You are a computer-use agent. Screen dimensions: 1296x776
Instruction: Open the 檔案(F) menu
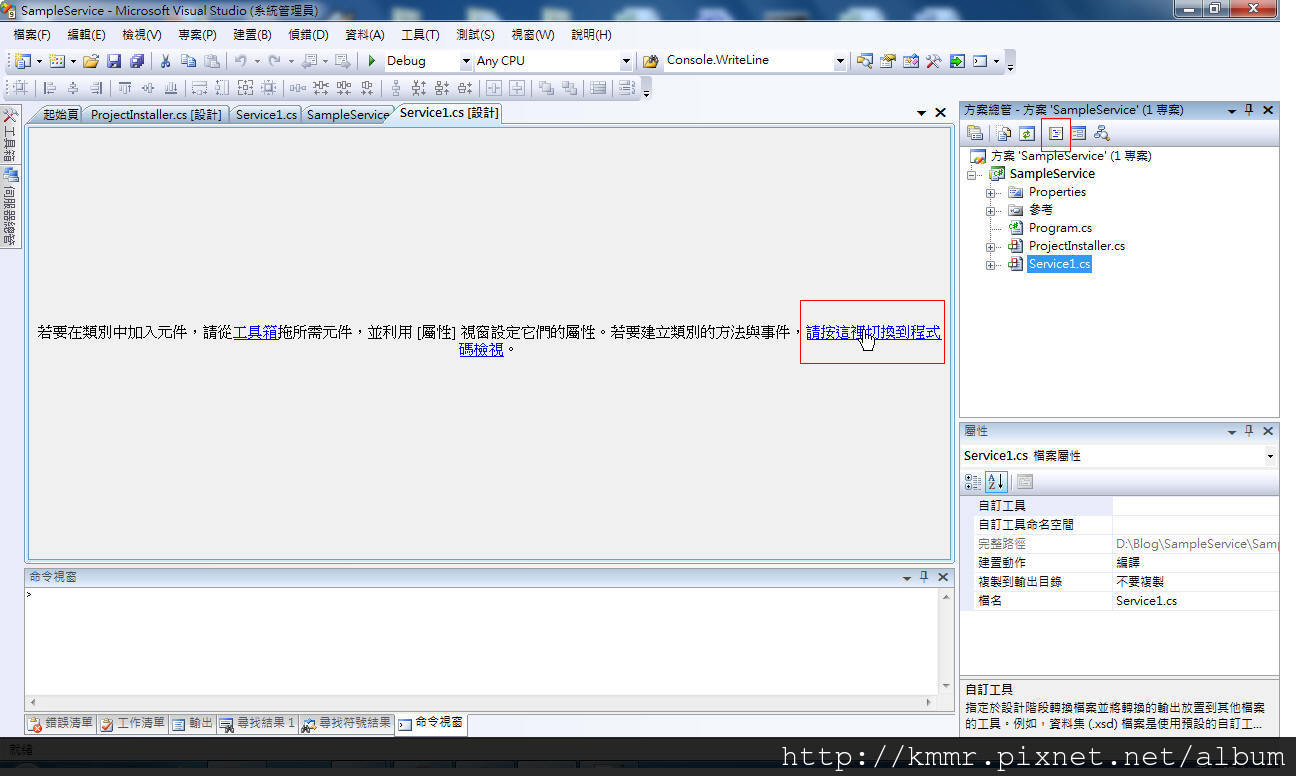[x=32, y=34]
